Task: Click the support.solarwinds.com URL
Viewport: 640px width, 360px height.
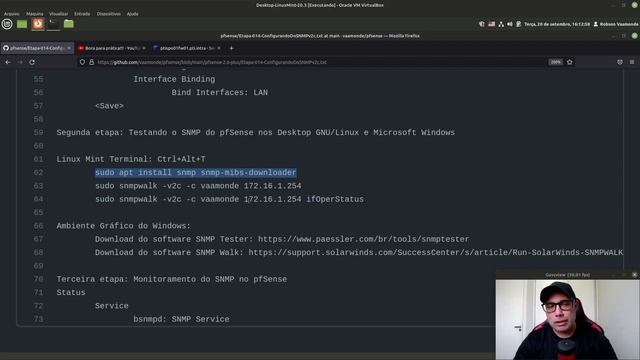Action: point(436,253)
